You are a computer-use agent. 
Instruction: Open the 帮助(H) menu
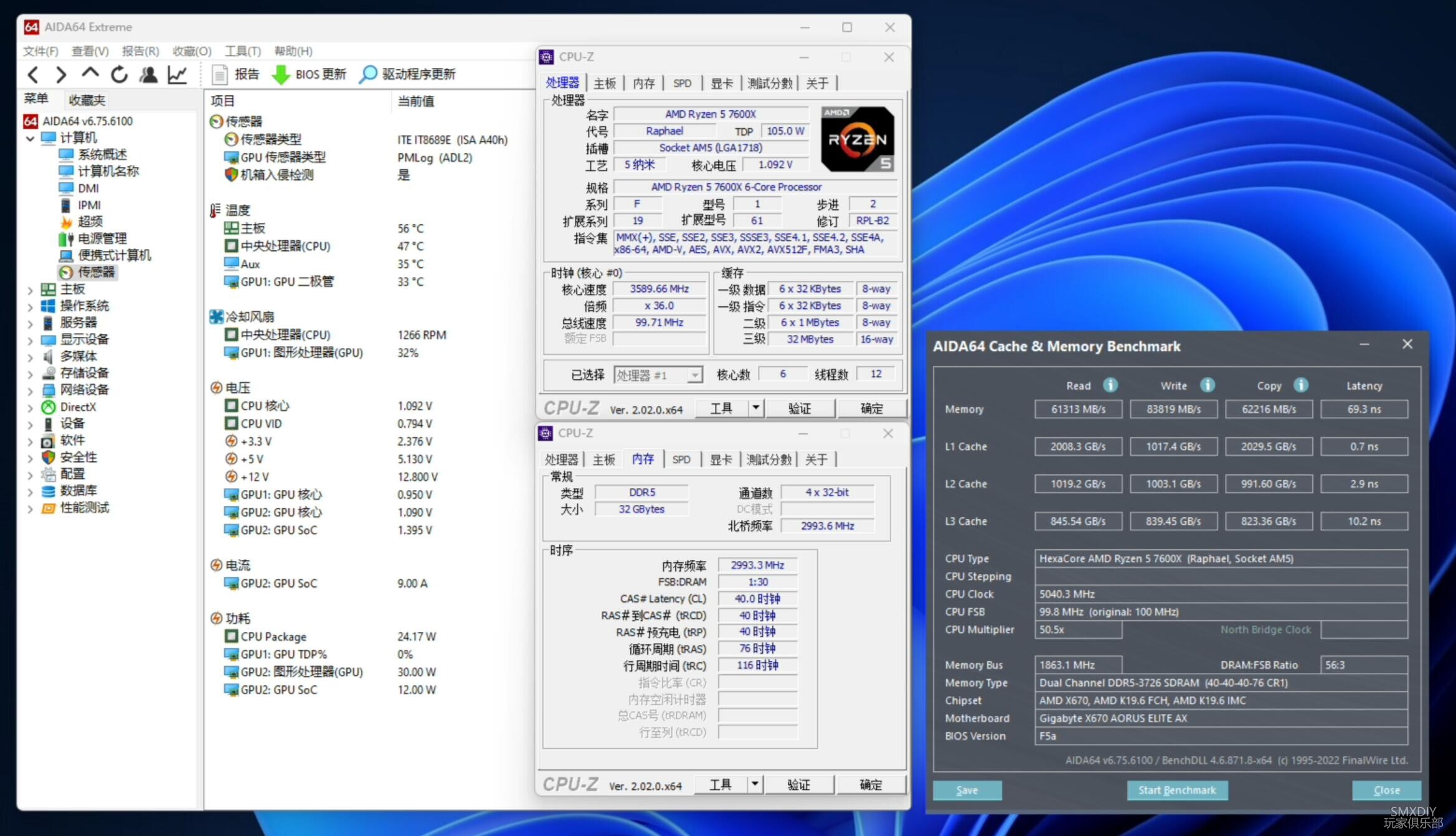pyautogui.click(x=293, y=51)
